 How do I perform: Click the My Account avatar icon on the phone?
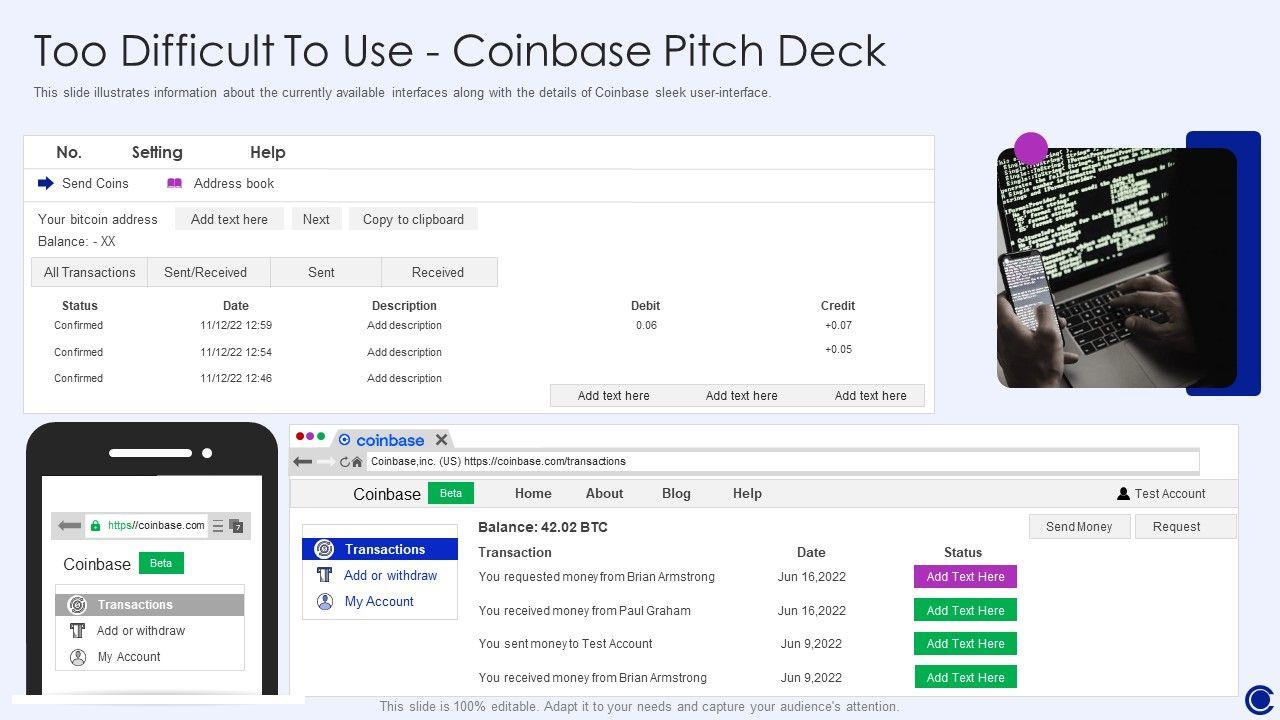pyautogui.click(x=78, y=657)
